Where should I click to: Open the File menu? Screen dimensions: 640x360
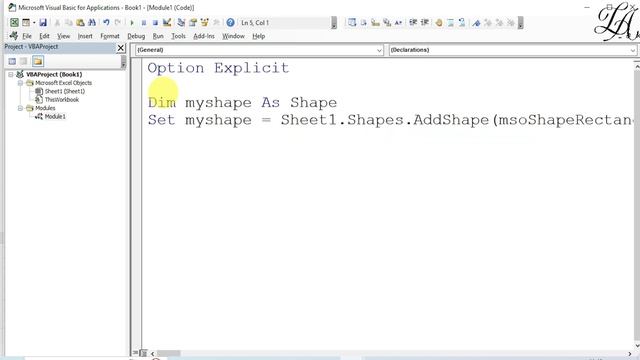[27, 36]
